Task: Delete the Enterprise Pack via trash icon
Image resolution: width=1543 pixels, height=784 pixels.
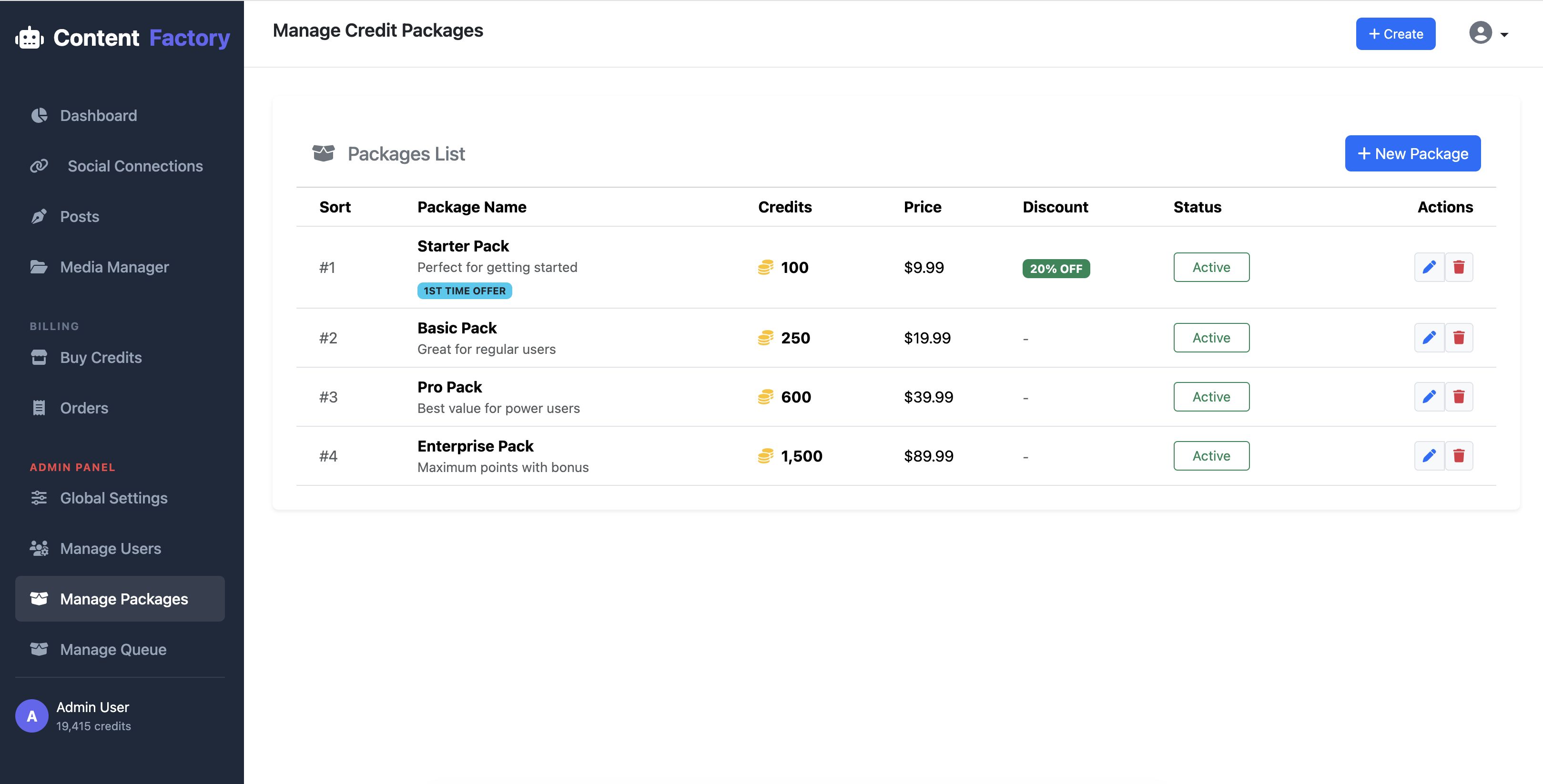Action: click(x=1459, y=456)
